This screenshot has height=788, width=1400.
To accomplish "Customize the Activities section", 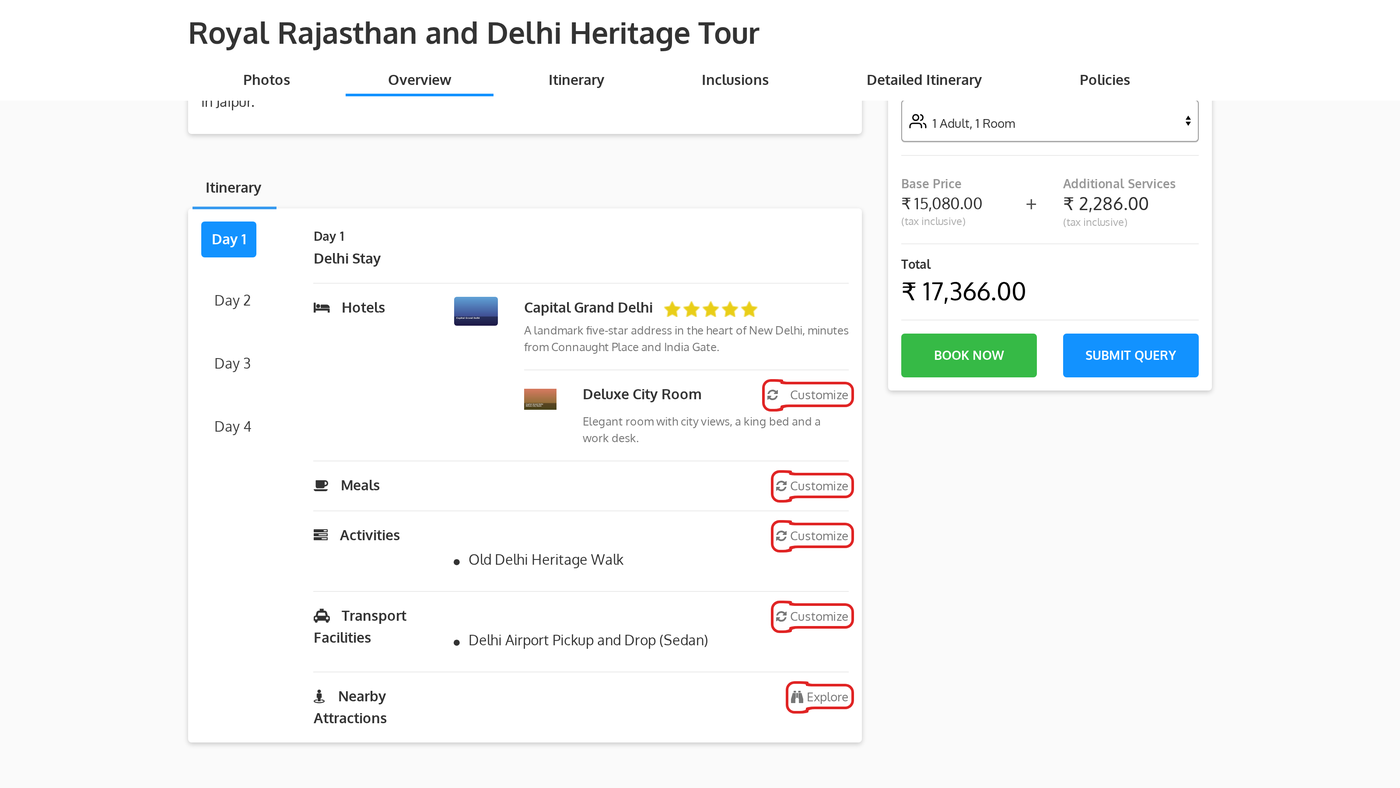I will click(812, 536).
